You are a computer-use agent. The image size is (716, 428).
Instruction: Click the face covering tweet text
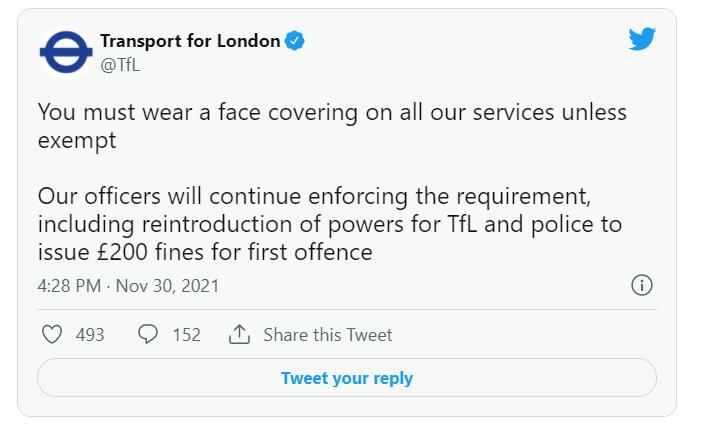(332, 126)
